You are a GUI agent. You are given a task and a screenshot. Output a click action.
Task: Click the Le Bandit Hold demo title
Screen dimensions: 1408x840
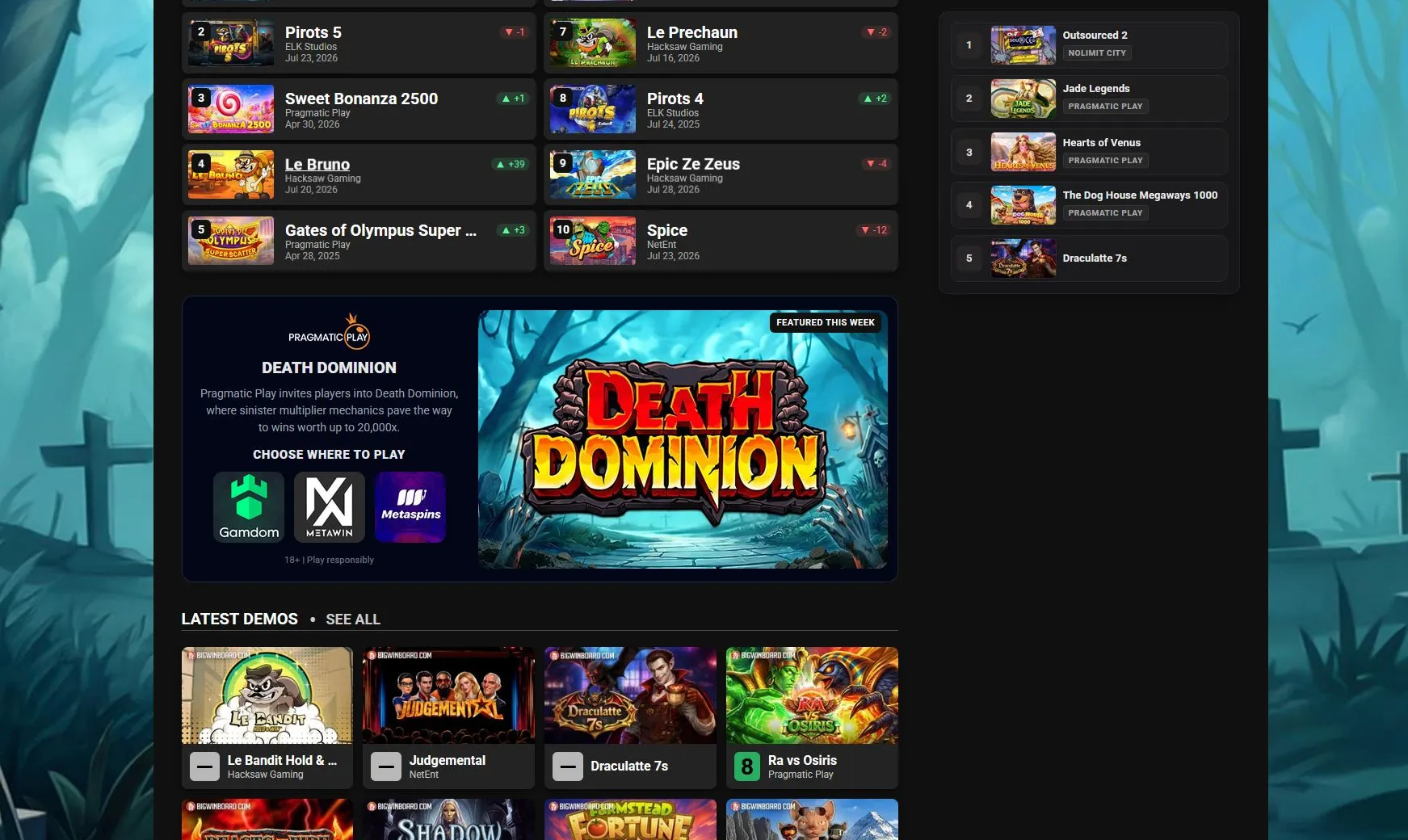point(283,761)
